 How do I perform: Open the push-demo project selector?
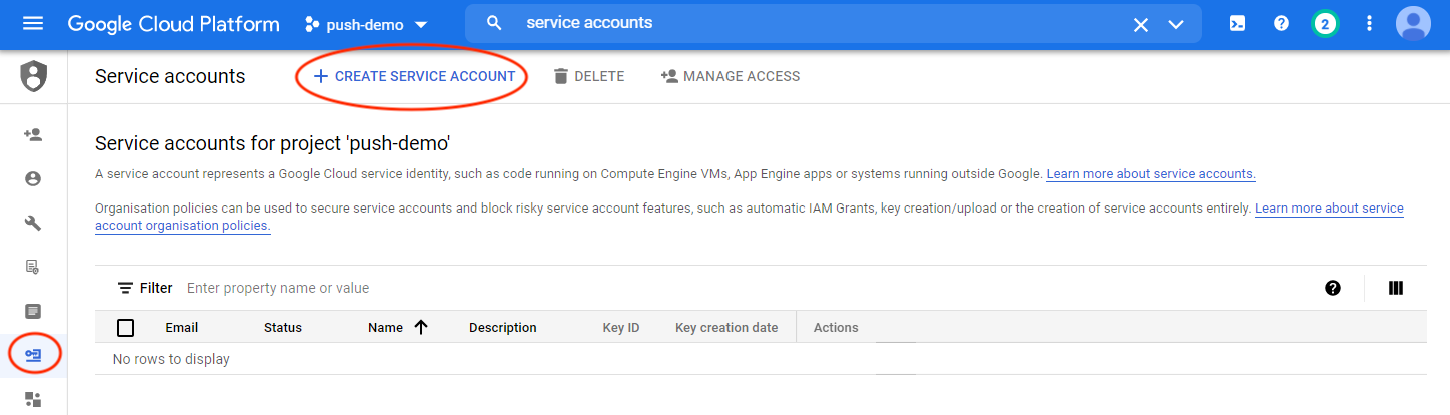coord(367,24)
